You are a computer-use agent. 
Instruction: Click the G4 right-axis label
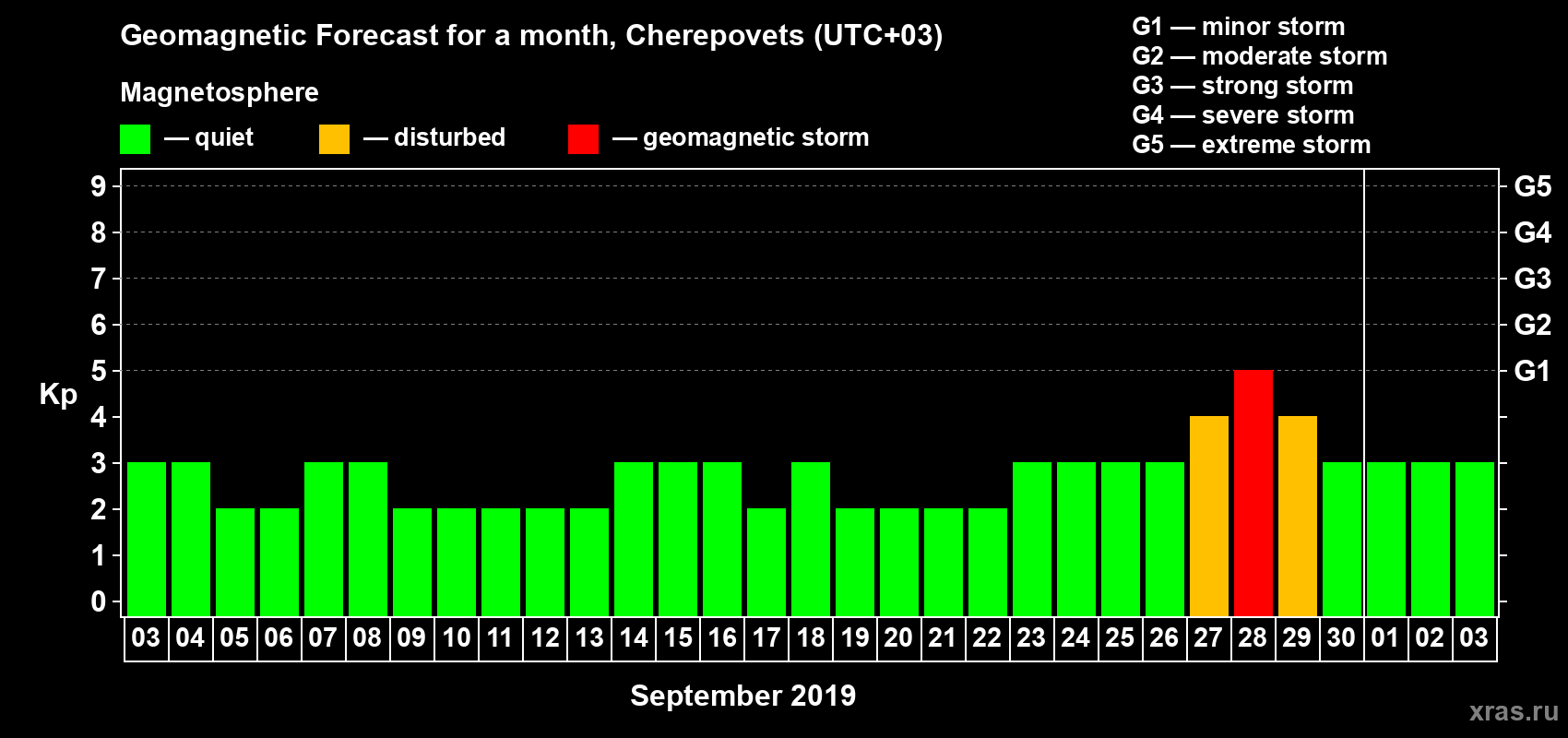point(1533,232)
